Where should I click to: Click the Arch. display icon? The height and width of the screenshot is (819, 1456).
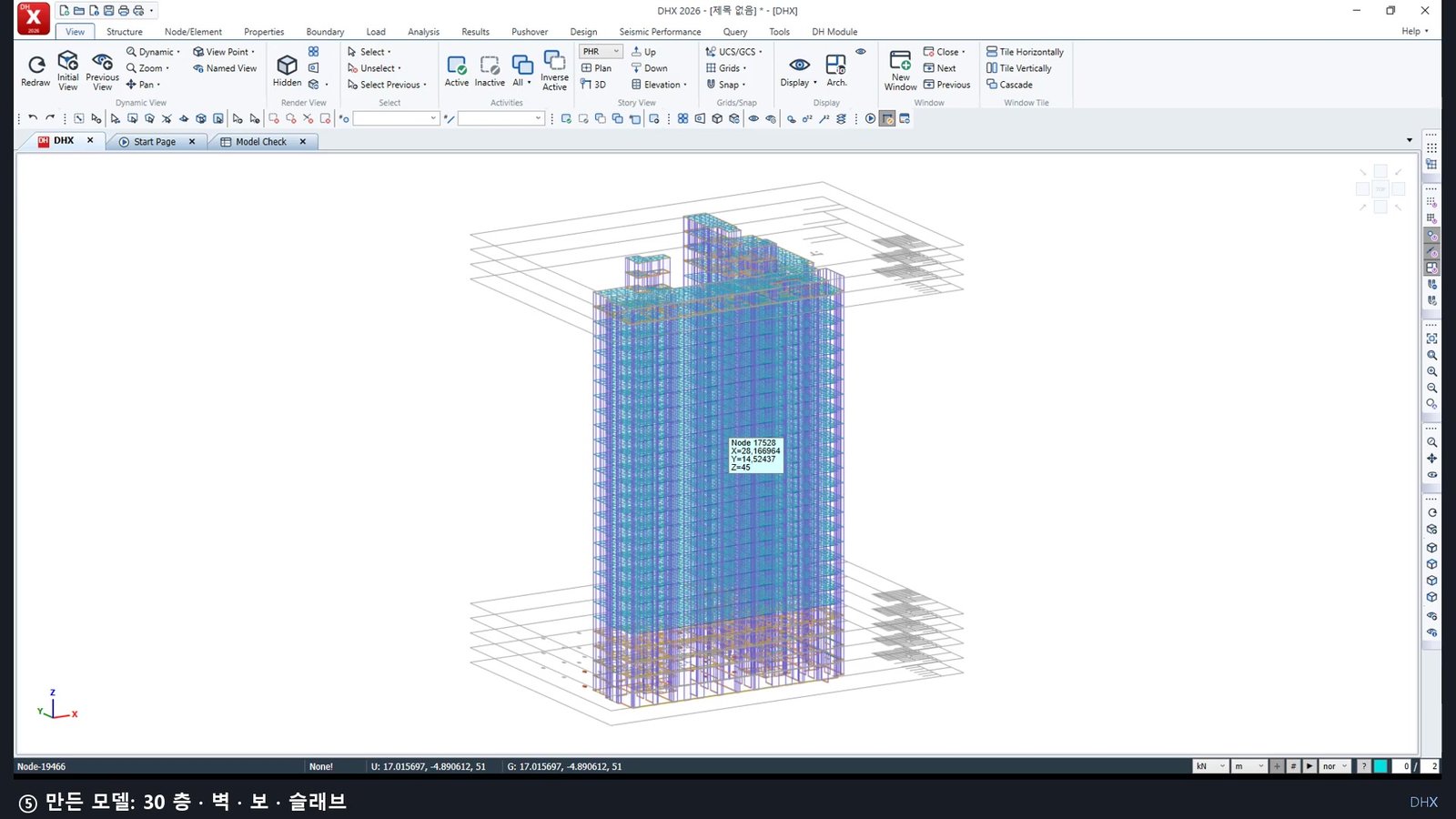click(836, 70)
